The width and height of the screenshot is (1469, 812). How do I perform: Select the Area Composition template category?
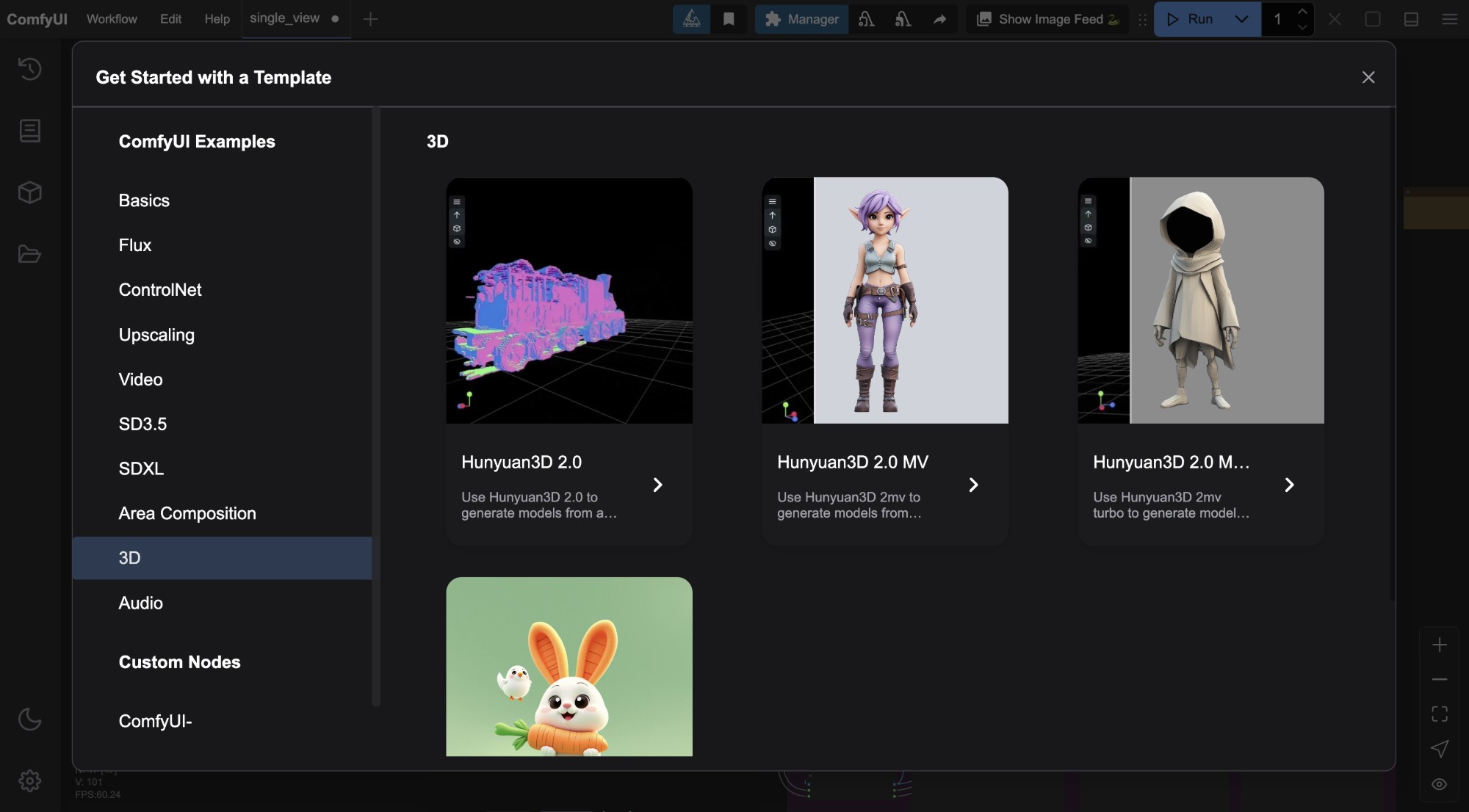(222, 513)
